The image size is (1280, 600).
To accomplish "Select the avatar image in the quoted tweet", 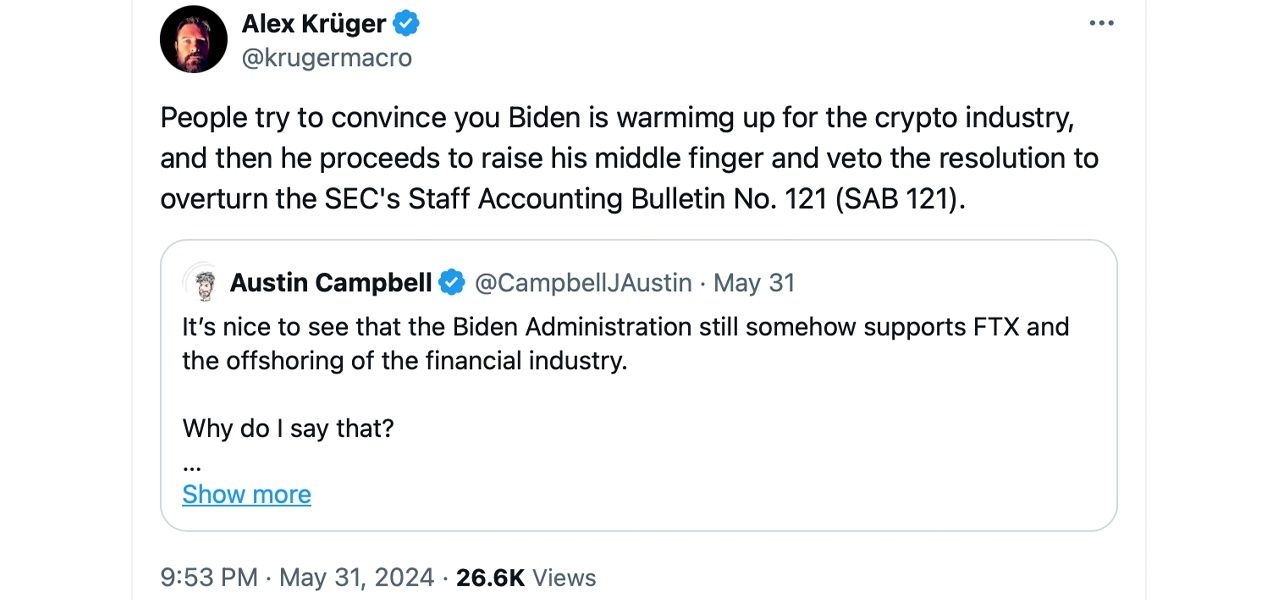I will pyautogui.click(x=203, y=282).
